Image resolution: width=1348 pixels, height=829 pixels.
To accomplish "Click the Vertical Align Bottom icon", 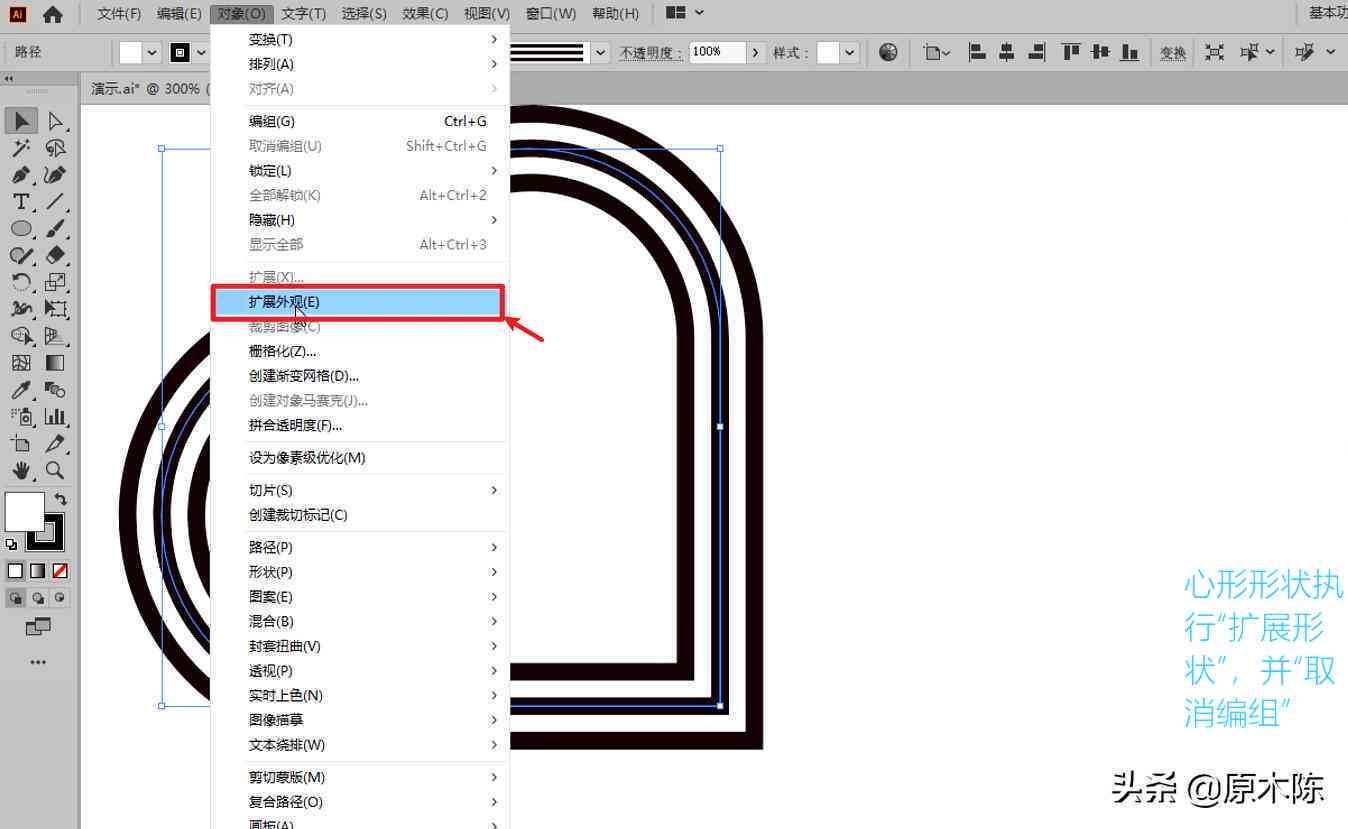I will pyautogui.click(x=1130, y=52).
